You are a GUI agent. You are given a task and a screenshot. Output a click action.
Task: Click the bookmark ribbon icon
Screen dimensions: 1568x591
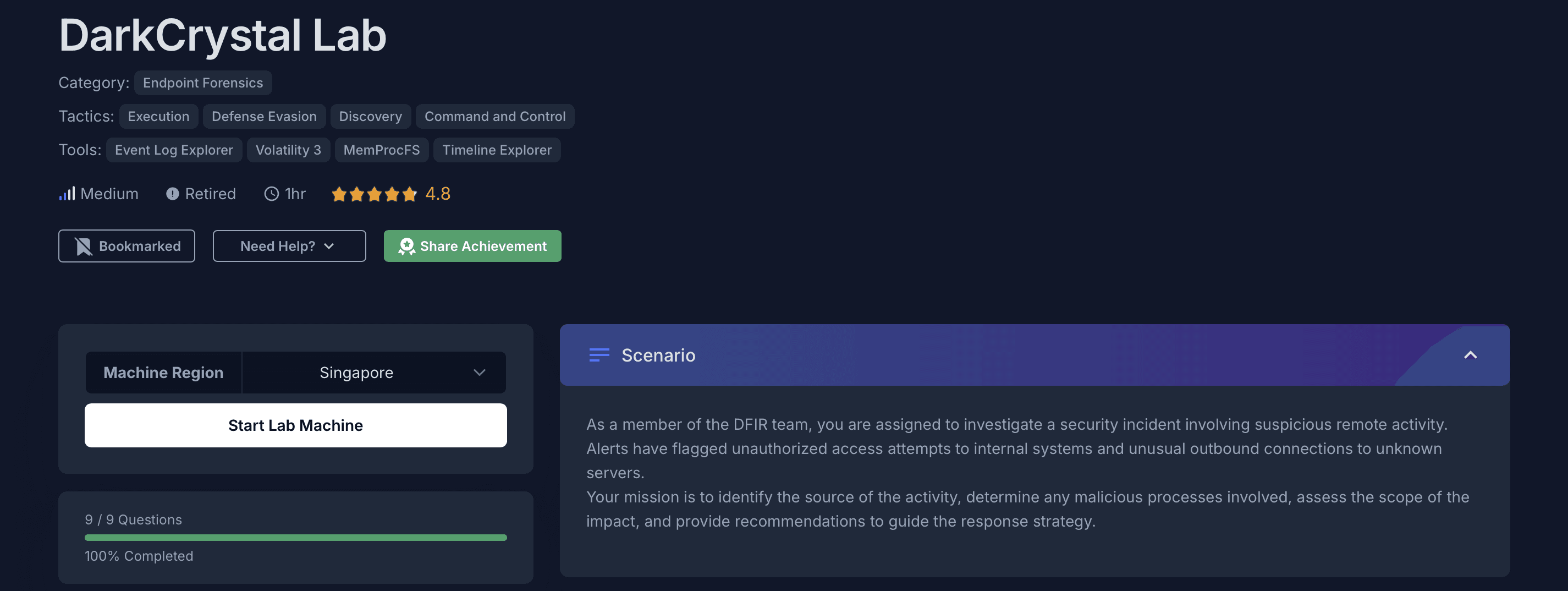click(x=84, y=246)
